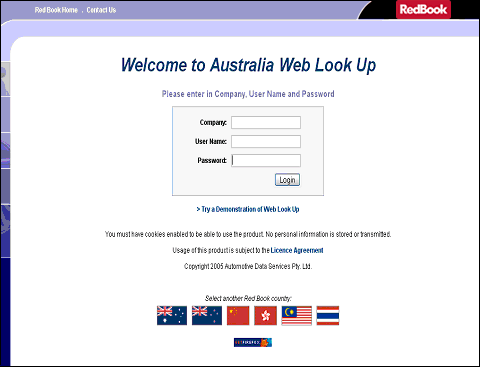Select the China flag

(x=238, y=315)
